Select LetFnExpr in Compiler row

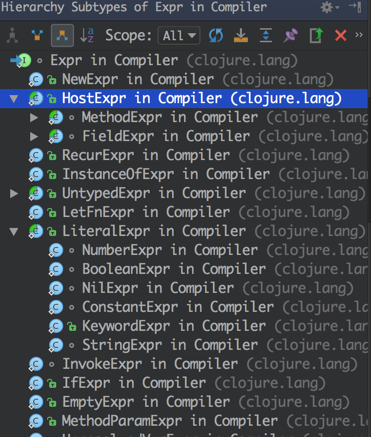pos(184,212)
